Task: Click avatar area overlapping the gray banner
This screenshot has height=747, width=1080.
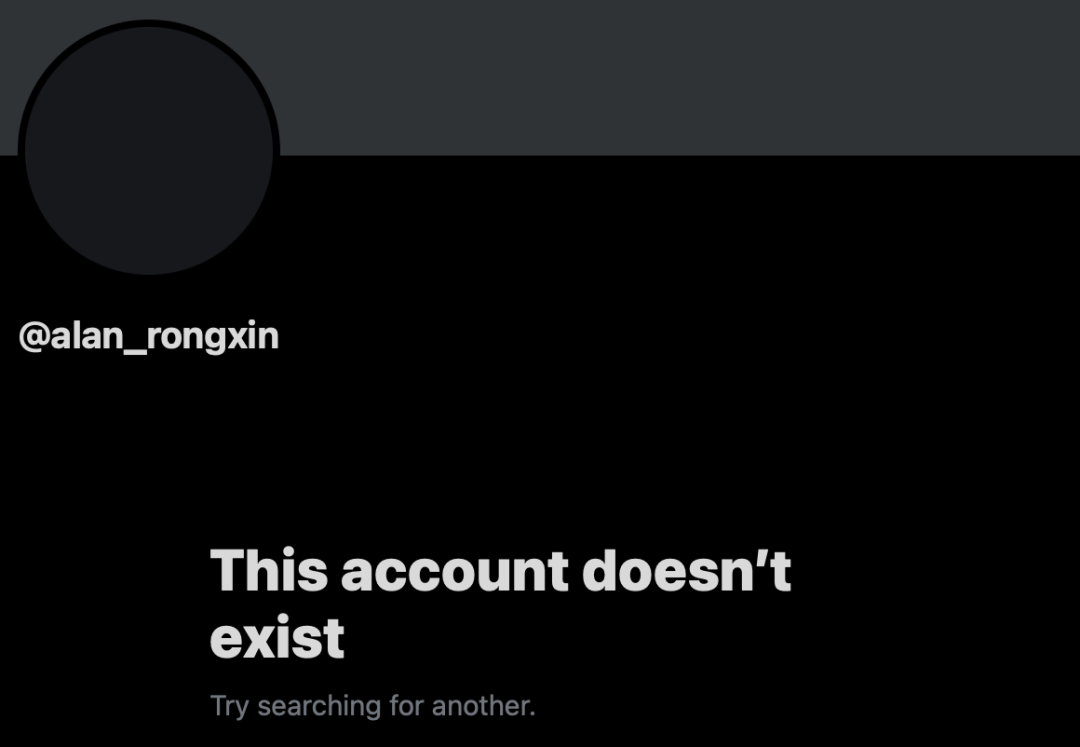Action: pyautogui.click(x=149, y=90)
